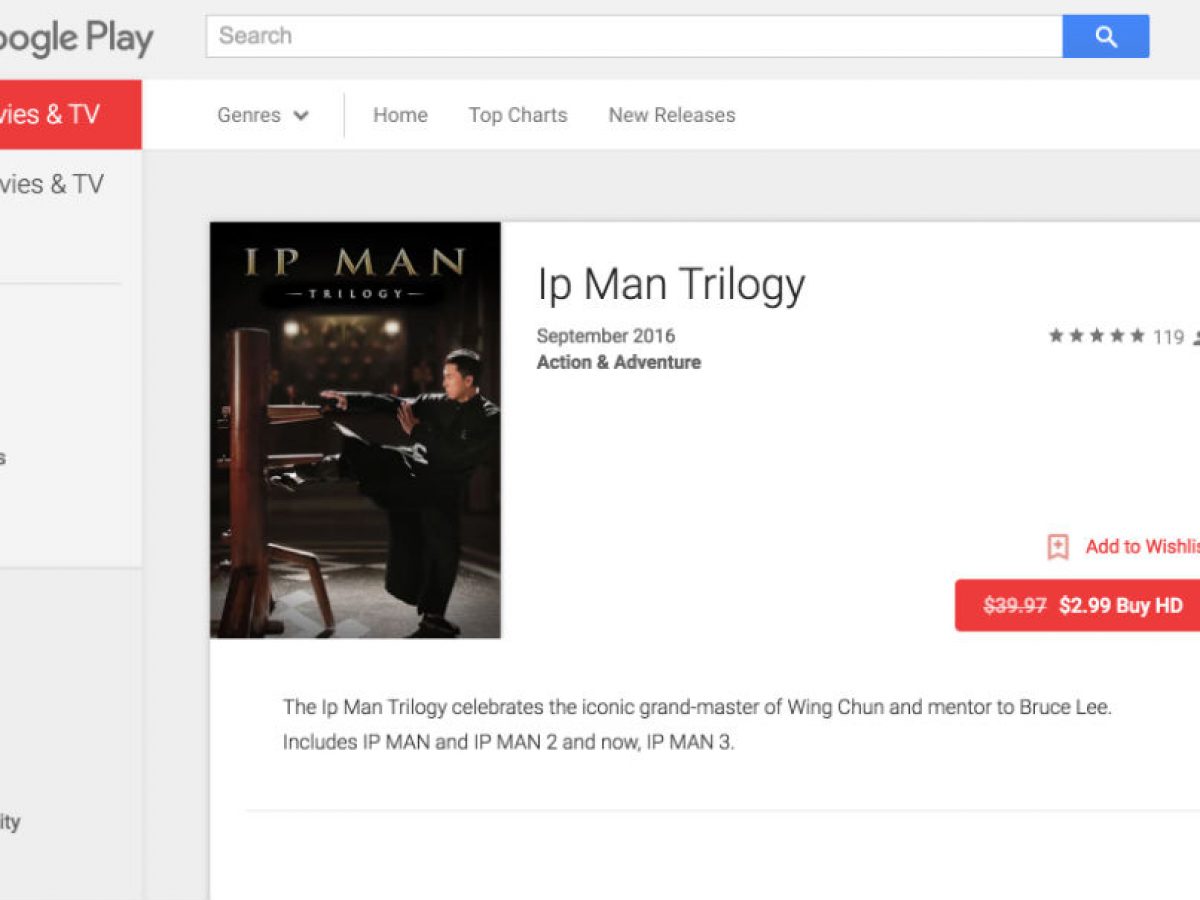Select the red Movies & TV sidebar tab
The height and width of the screenshot is (900, 1200).
[70, 114]
